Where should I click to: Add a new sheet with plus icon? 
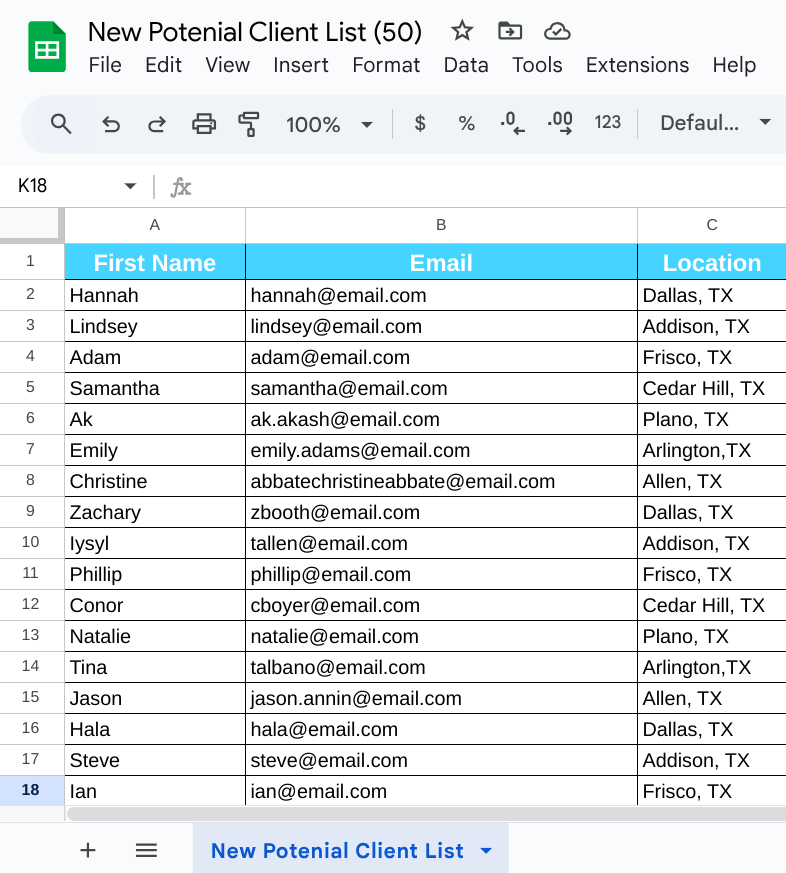point(88,850)
